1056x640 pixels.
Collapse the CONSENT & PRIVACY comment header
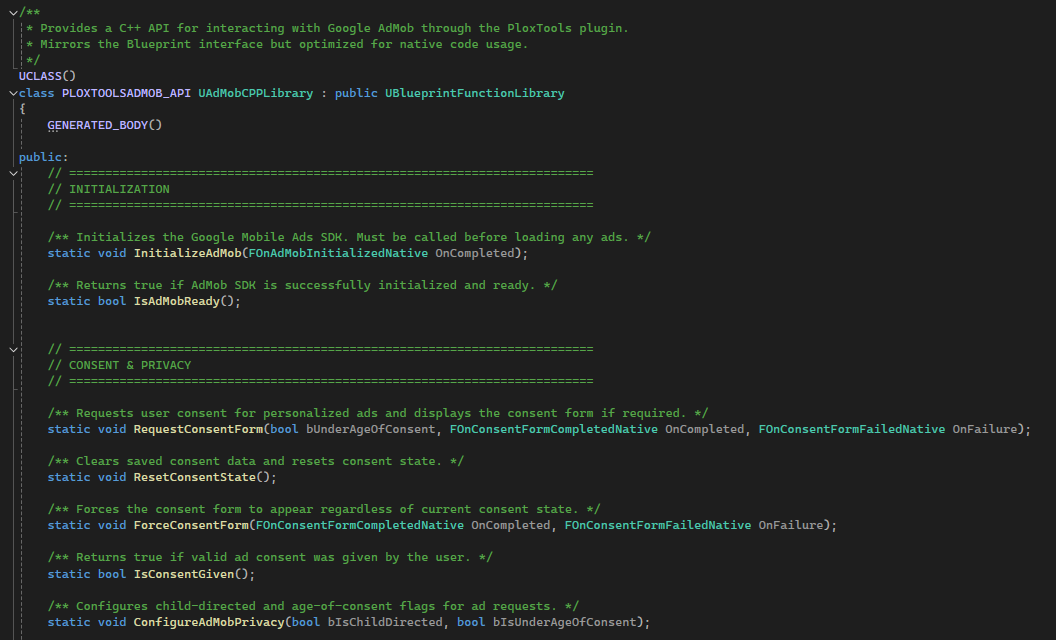(x=13, y=349)
